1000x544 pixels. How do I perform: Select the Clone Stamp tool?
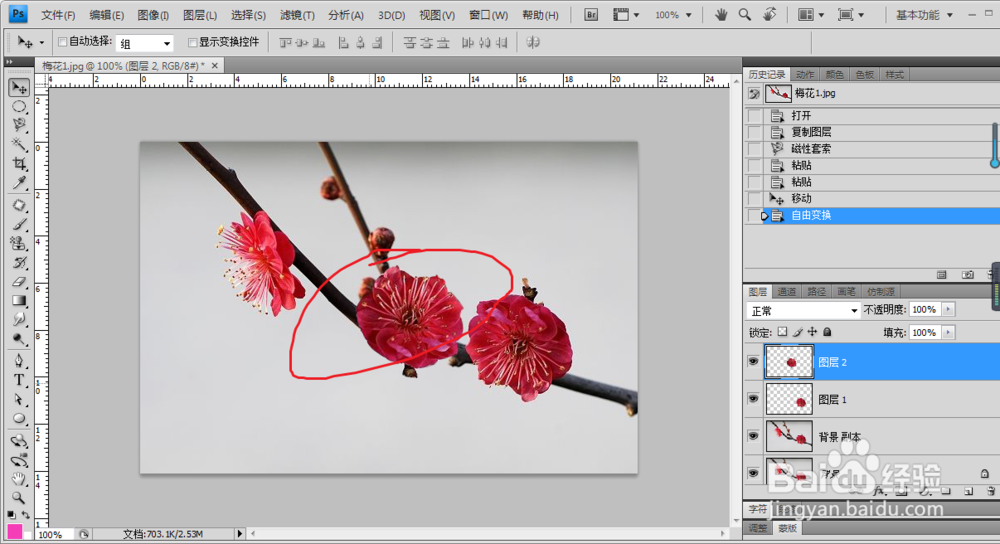[x=19, y=244]
